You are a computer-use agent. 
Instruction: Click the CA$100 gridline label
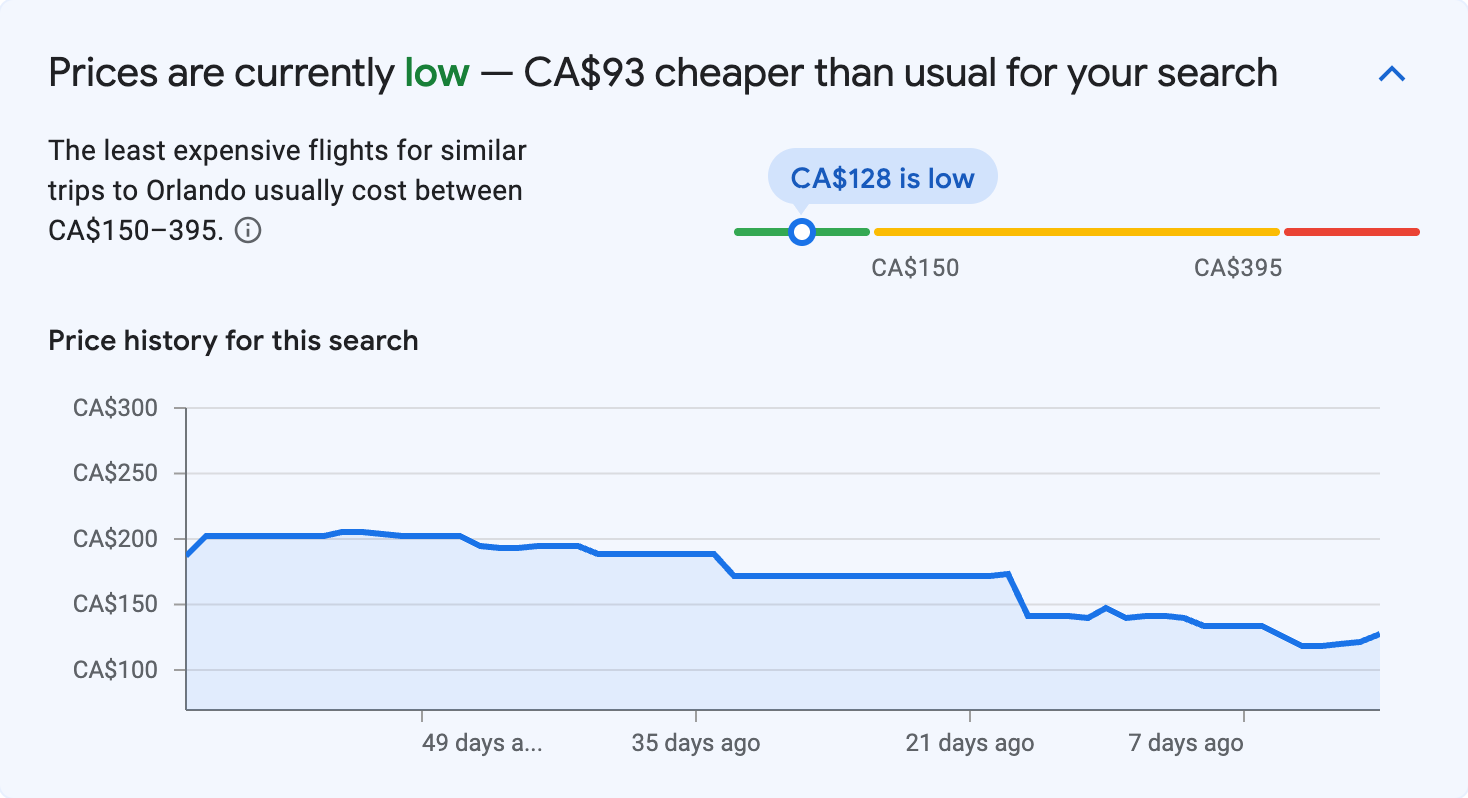click(117, 670)
